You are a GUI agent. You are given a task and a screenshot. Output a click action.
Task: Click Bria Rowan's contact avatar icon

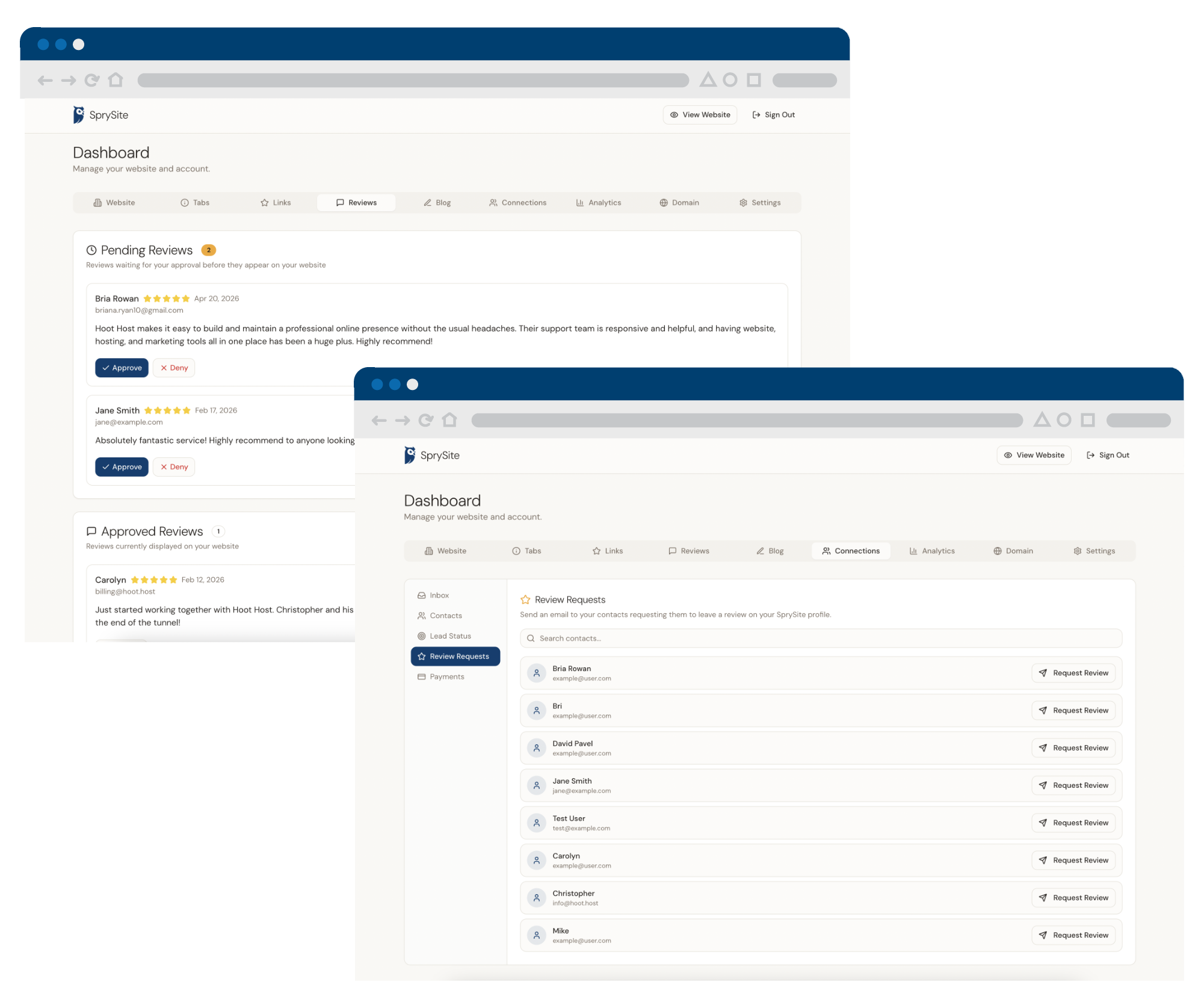click(536, 673)
